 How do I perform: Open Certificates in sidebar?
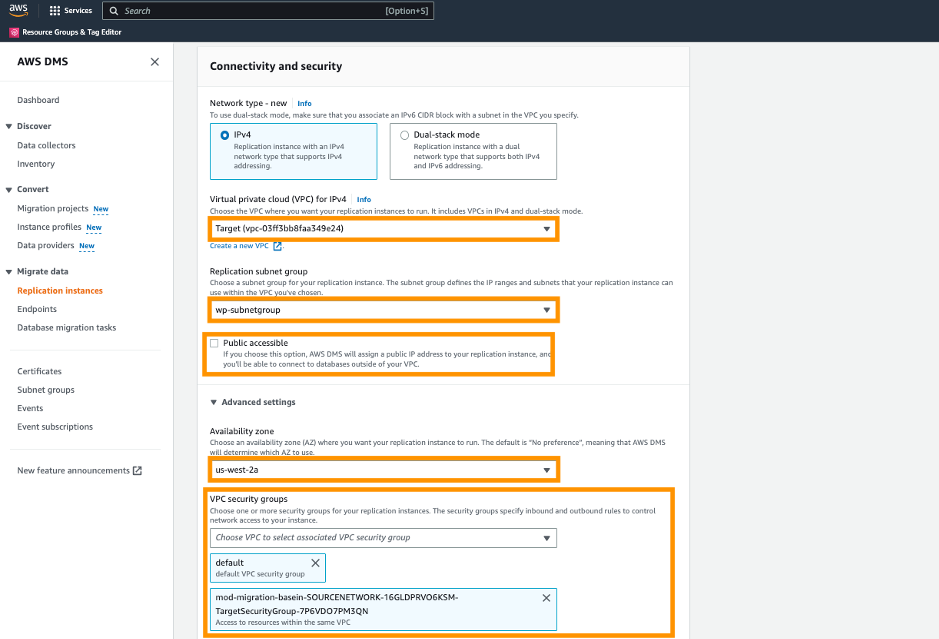[x=40, y=371]
